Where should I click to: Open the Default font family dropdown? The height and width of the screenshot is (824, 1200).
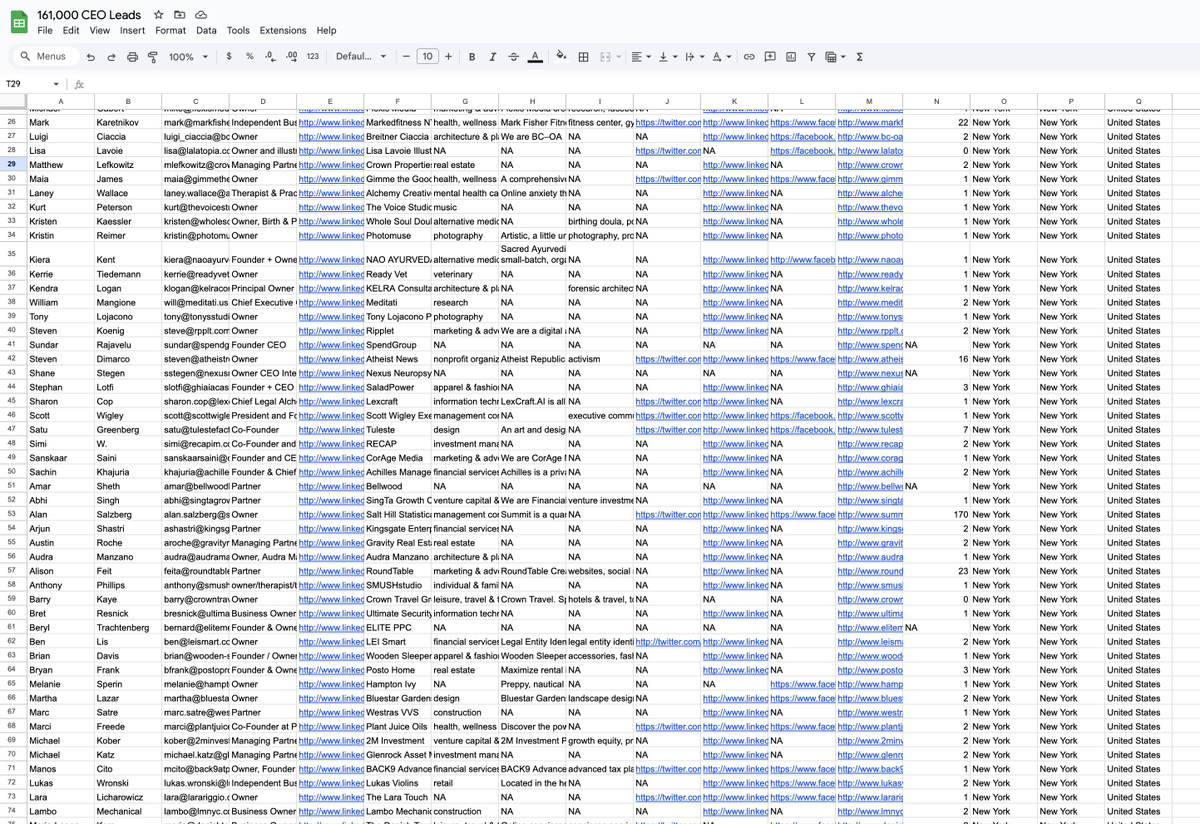(361, 57)
